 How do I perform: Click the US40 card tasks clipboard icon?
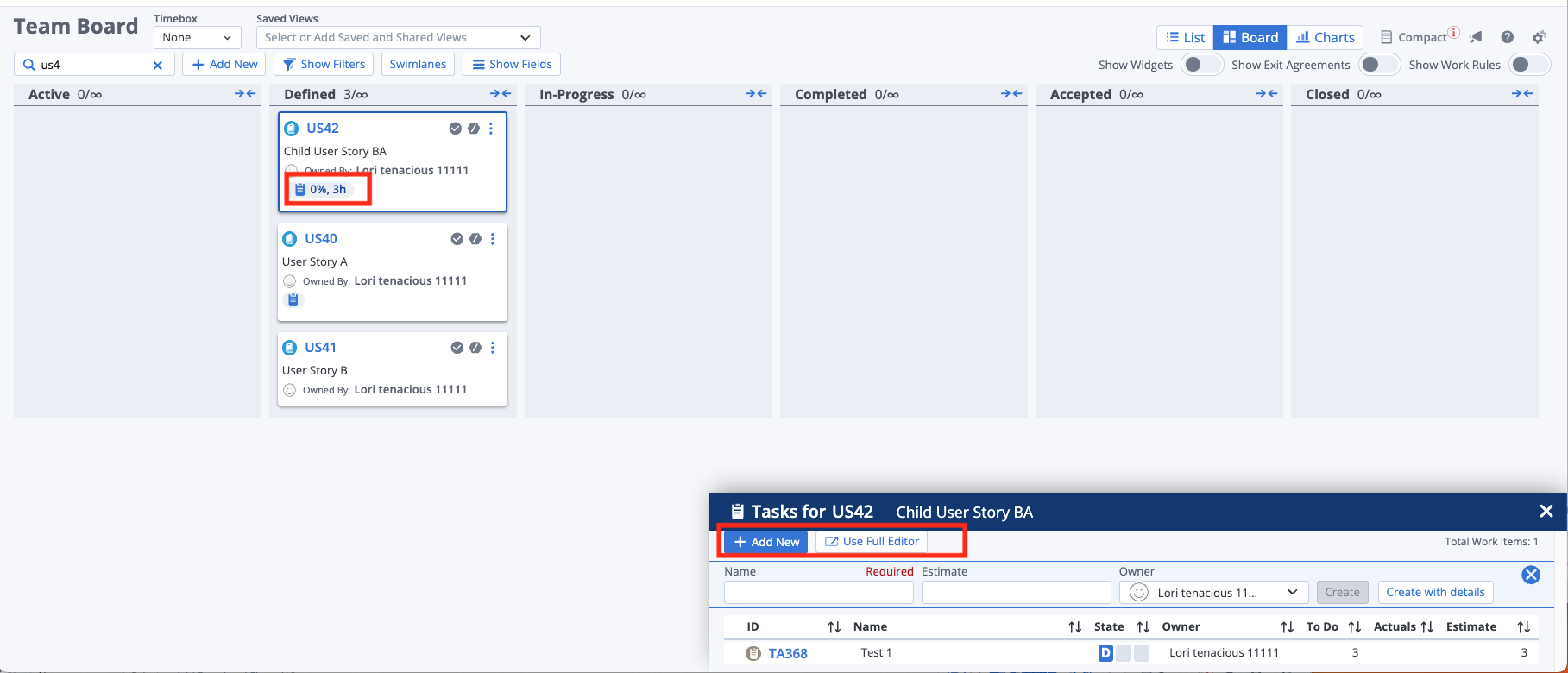293,300
